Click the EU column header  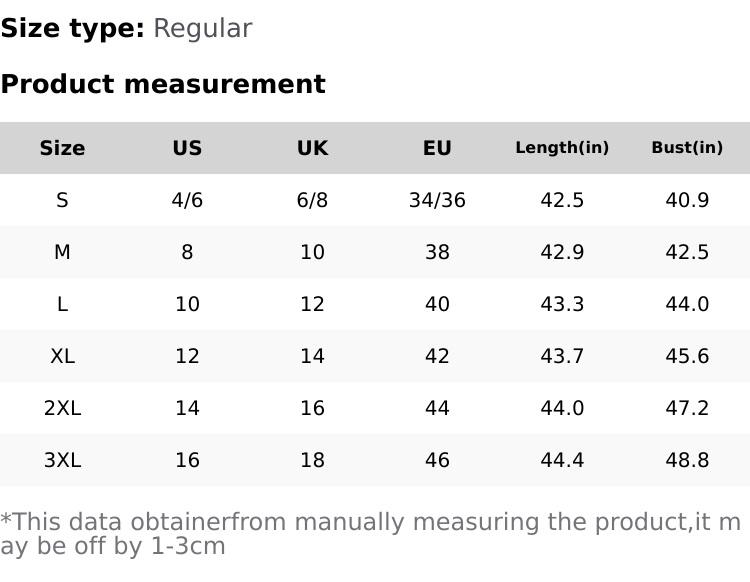(437, 148)
